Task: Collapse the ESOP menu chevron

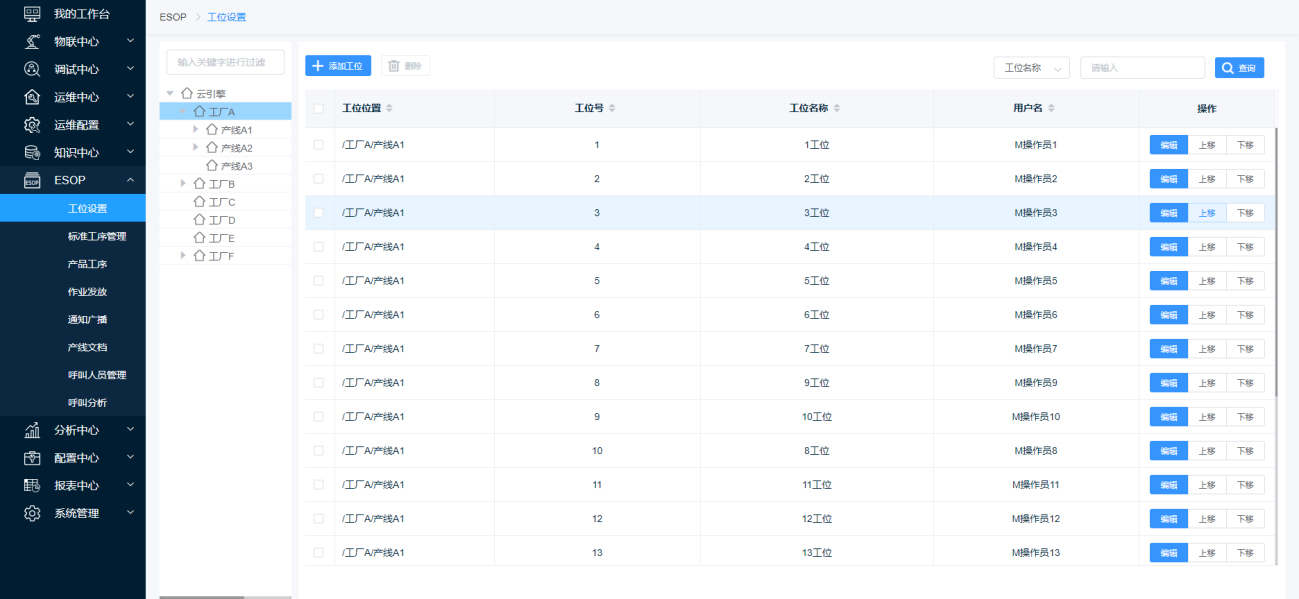Action: pyautogui.click(x=130, y=180)
